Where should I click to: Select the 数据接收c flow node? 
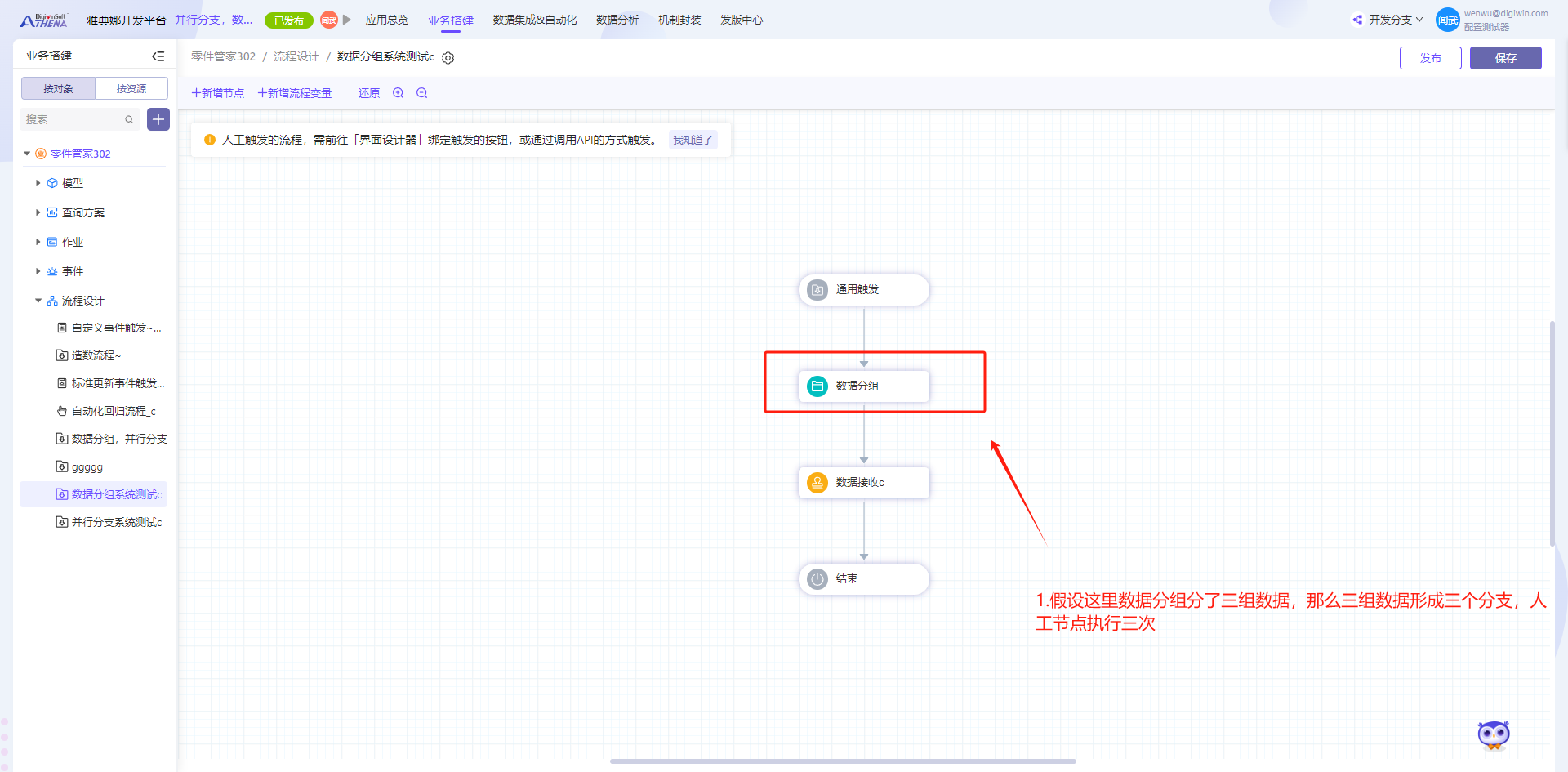863,483
